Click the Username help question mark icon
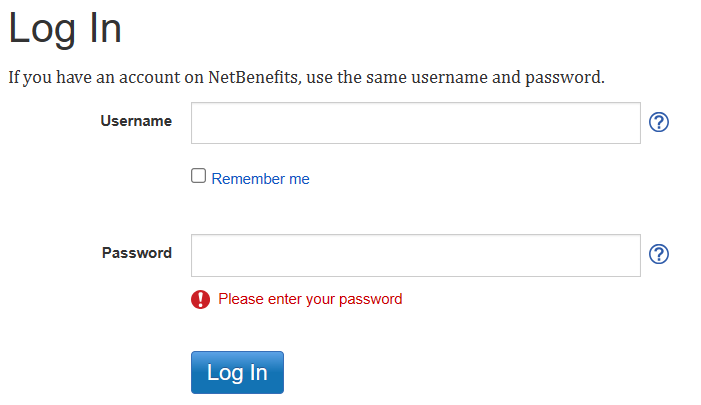The height and width of the screenshot is (405, 701). point(659,122)
